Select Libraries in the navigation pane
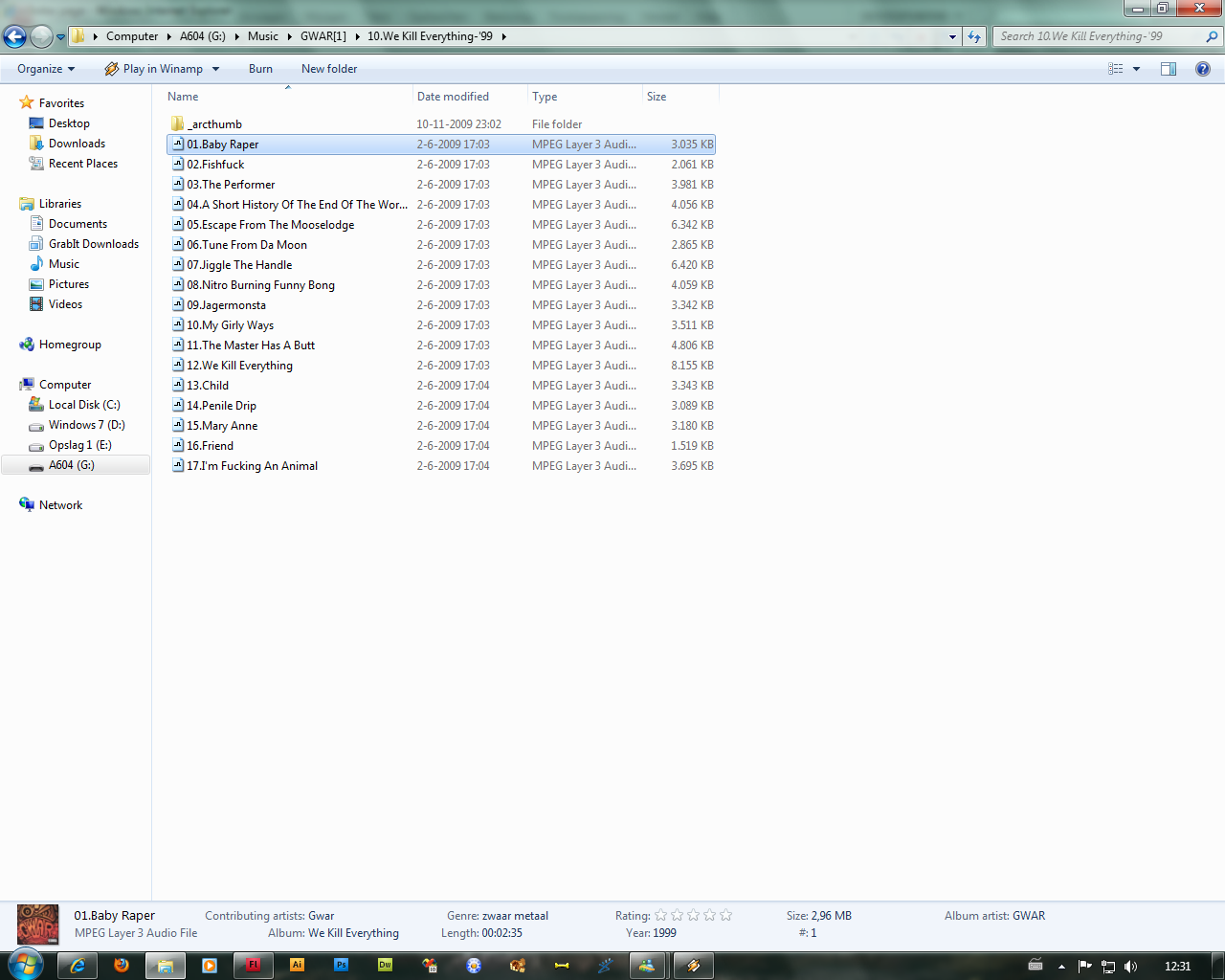The image size is (1225, 980). click(60, 204)
